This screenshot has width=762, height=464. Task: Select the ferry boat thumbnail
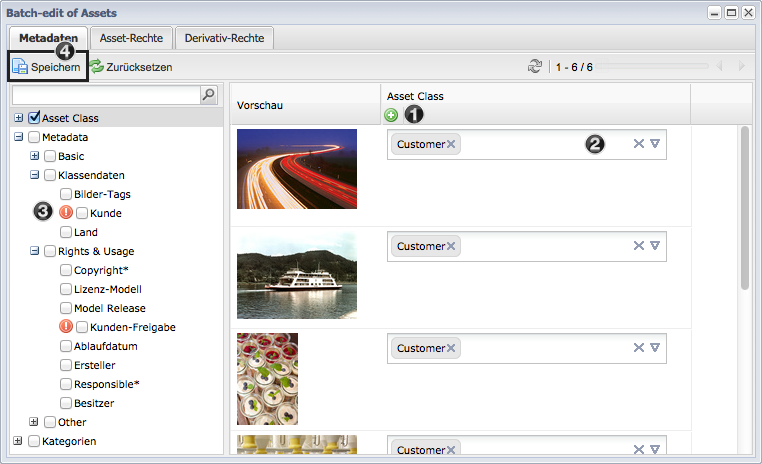coord(297,275)
